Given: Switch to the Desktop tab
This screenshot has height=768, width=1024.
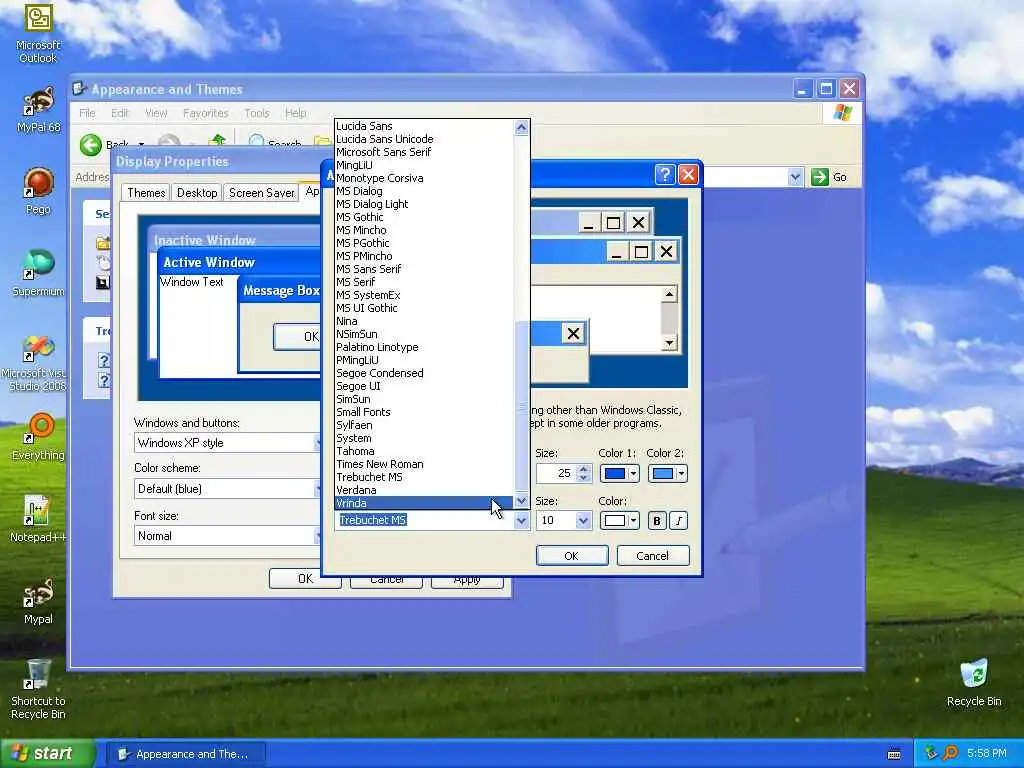Looking at the screenshot, I should (197, 193).
